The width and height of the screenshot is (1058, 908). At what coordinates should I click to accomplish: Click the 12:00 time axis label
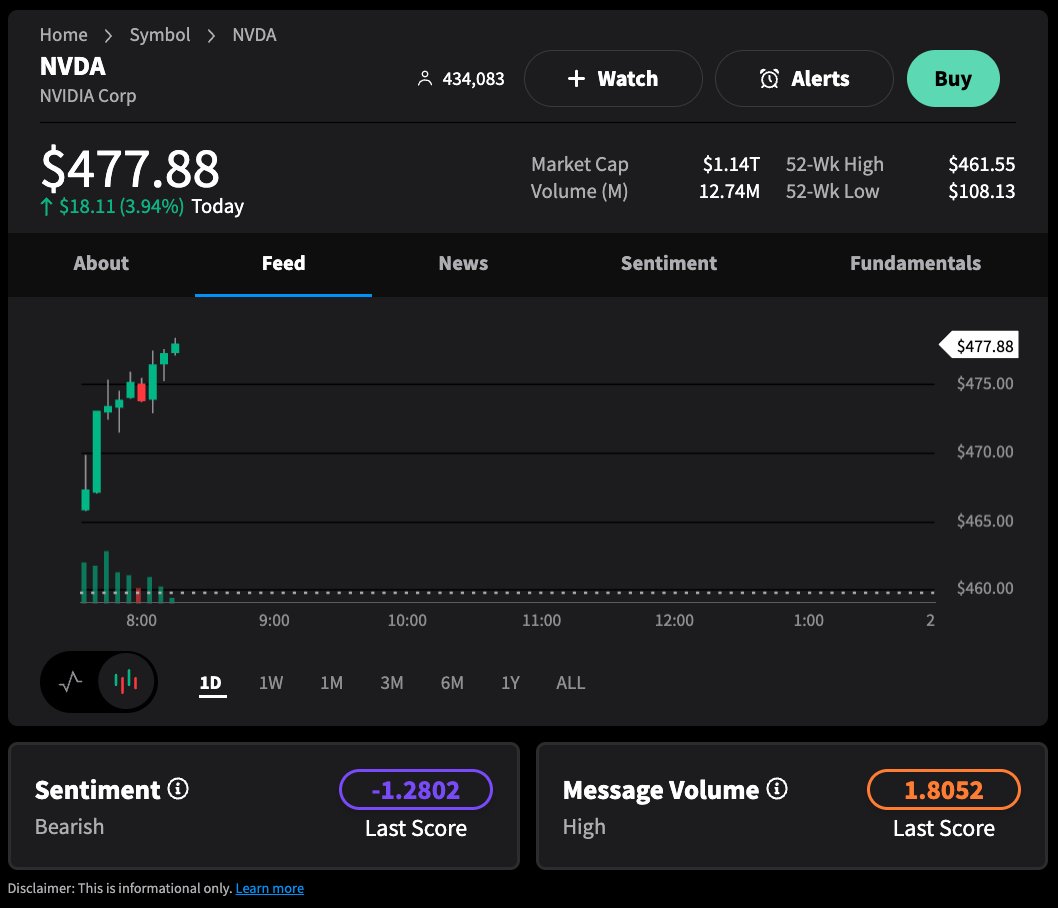[674, 621]
